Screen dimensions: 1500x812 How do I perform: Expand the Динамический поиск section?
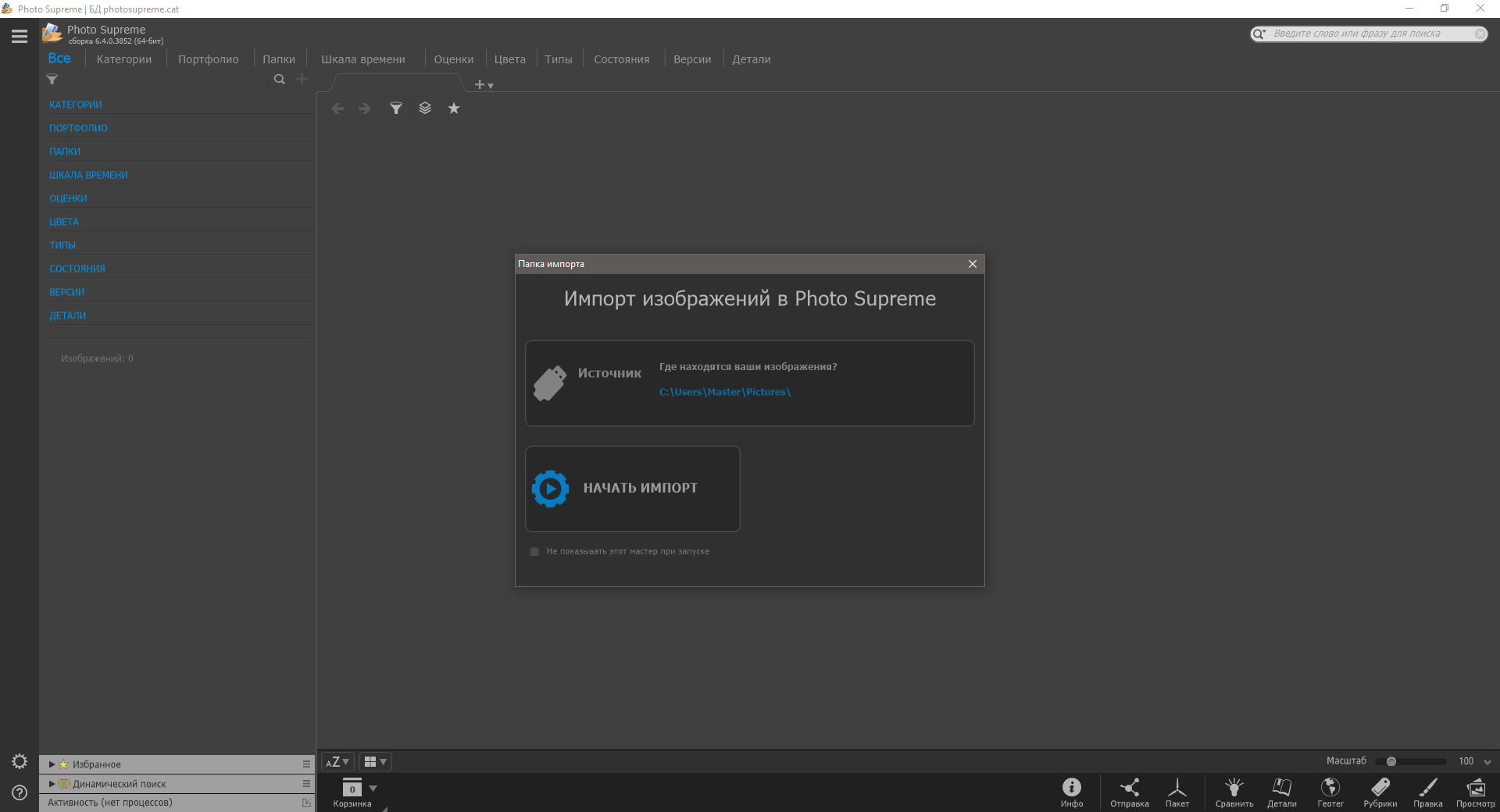52,784
